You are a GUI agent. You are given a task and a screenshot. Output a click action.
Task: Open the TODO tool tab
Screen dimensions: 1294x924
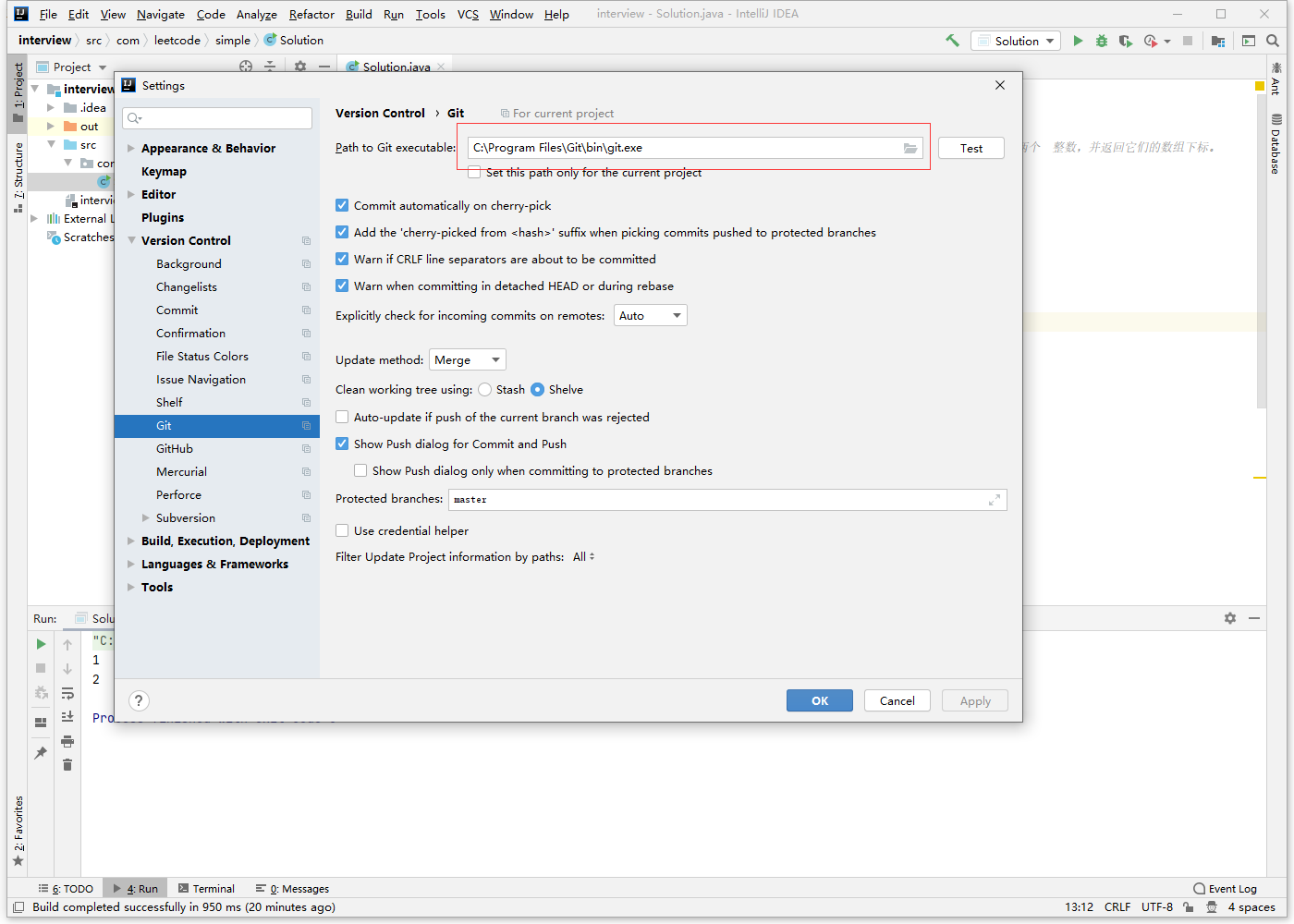coord(66,889)
